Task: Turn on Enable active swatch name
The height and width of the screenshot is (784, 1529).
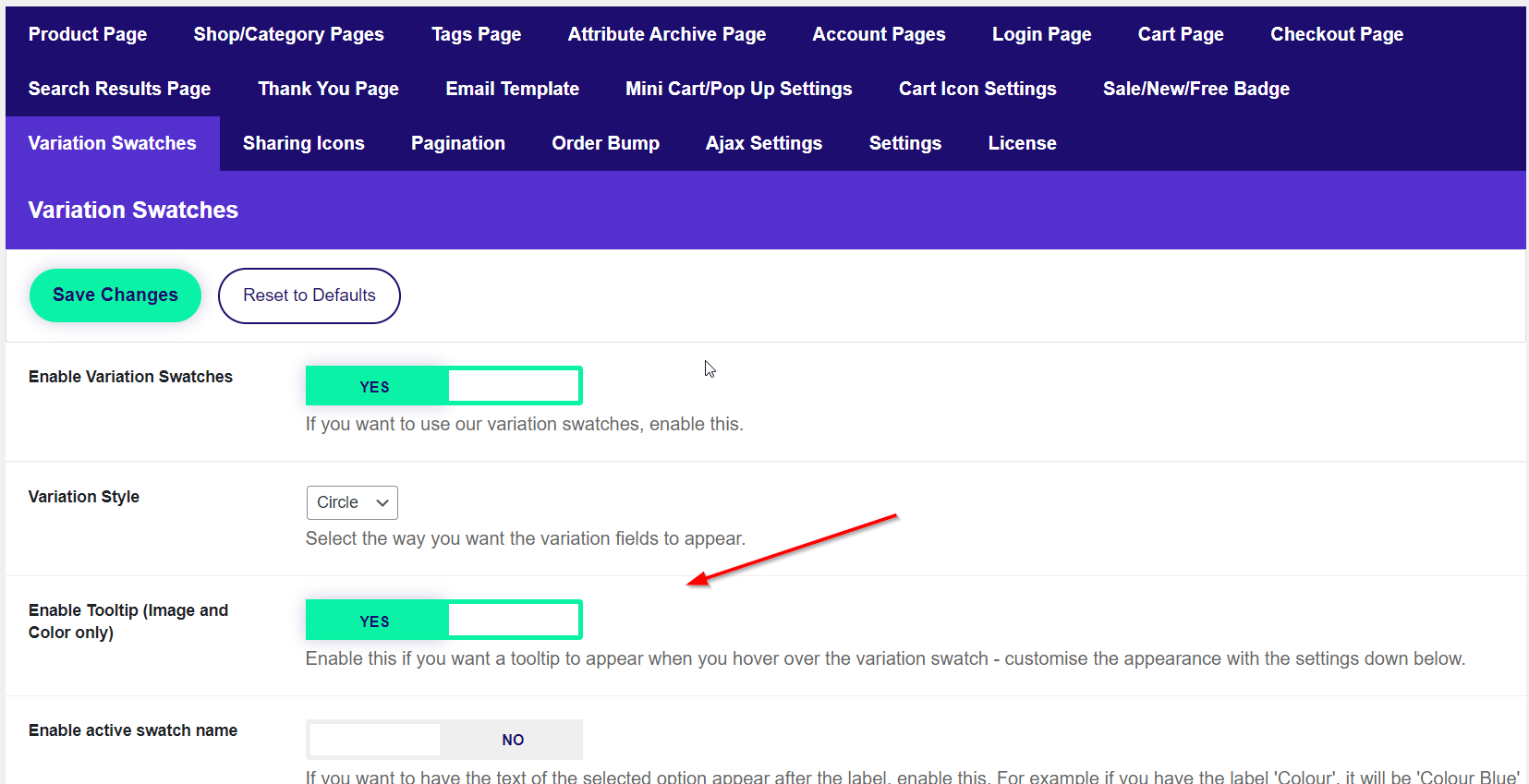Action: pos(443,740)
